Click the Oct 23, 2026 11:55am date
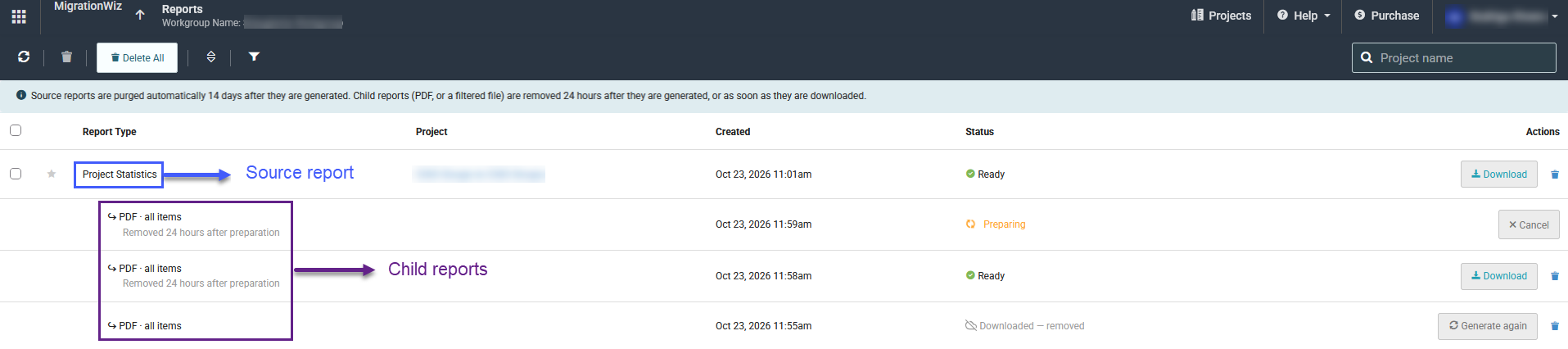Image resolution: width=1568 pixels, height=349 pixels. pyautogui.click(x=763, y=326)
